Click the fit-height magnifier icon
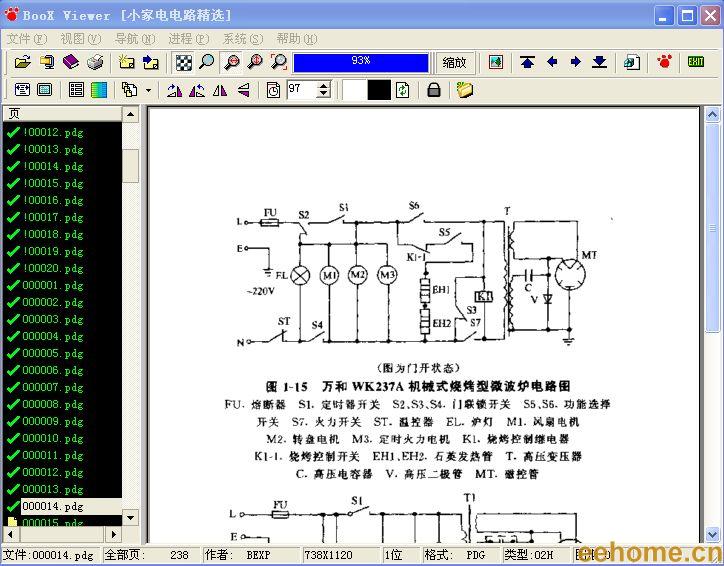The image size is (724, 566). (x=255, y=62)
